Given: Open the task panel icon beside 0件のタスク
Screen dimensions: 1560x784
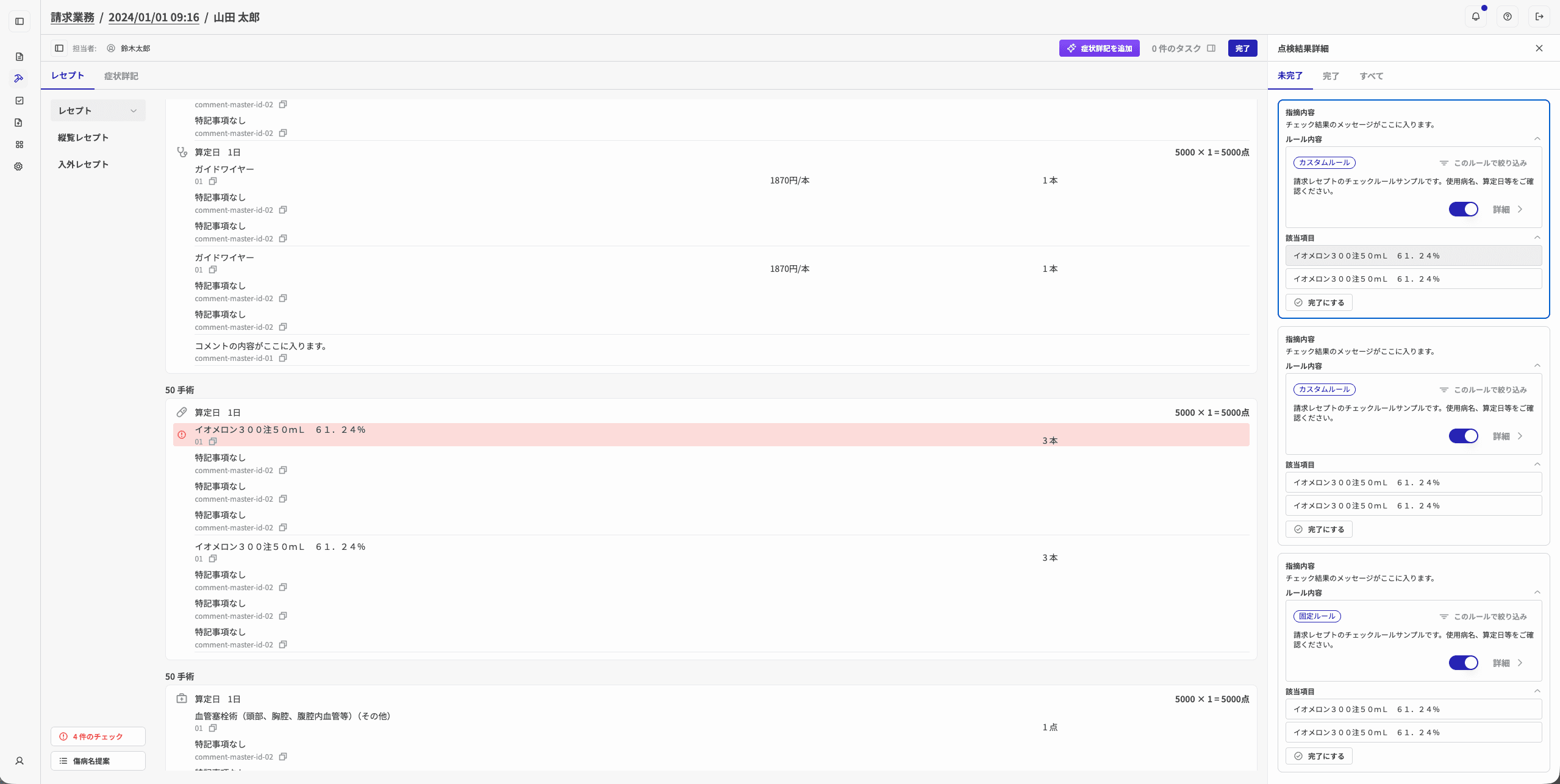Looking at the screenshot, I should point(1211,48).
